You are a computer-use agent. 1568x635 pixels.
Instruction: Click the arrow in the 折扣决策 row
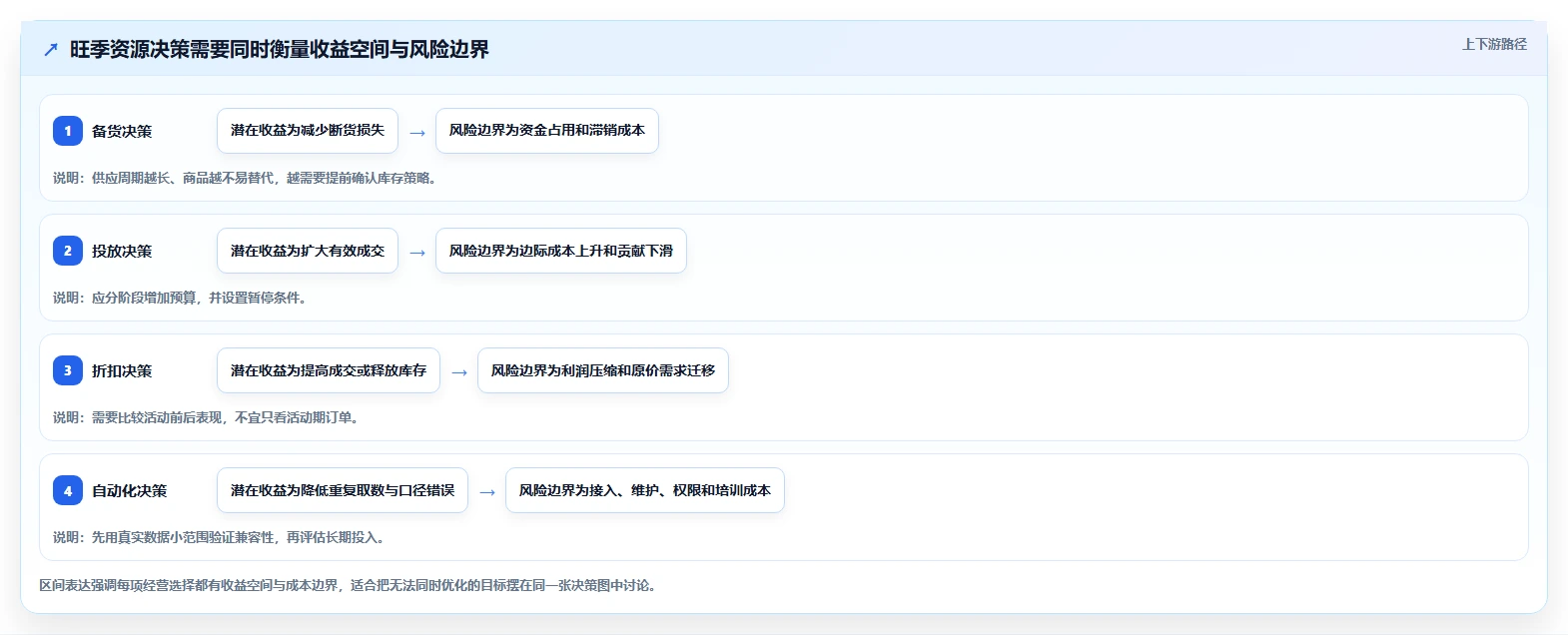459,372
